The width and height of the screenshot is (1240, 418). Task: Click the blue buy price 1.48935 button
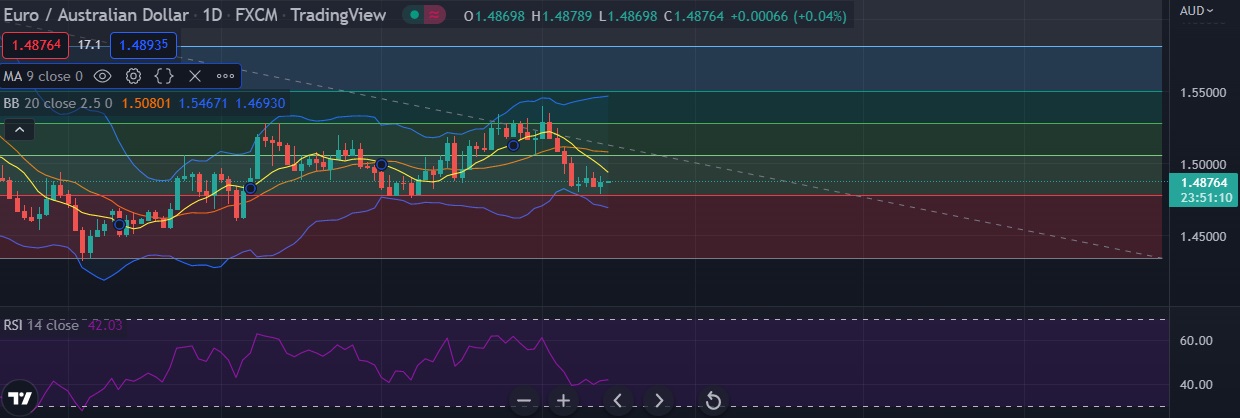(x=144, y=45)
